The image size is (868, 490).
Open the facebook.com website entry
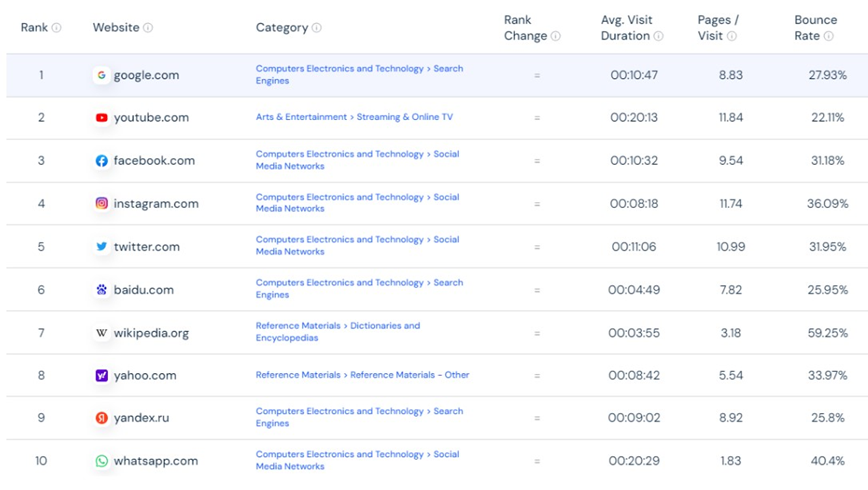[x=154, y=161]
